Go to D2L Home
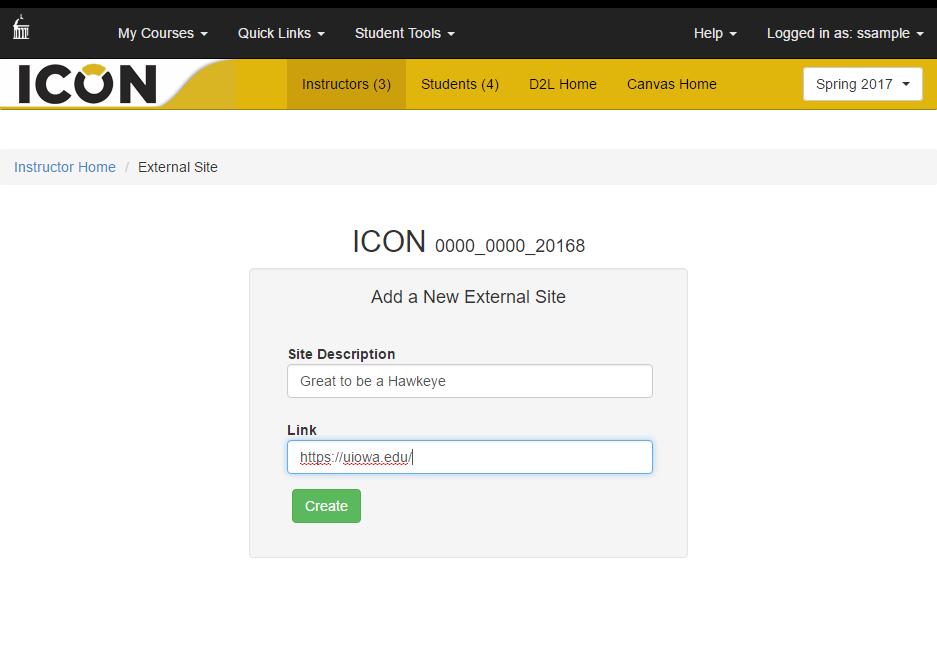The height and width of the screenshot is (660, 937). [x=563, y=84]
